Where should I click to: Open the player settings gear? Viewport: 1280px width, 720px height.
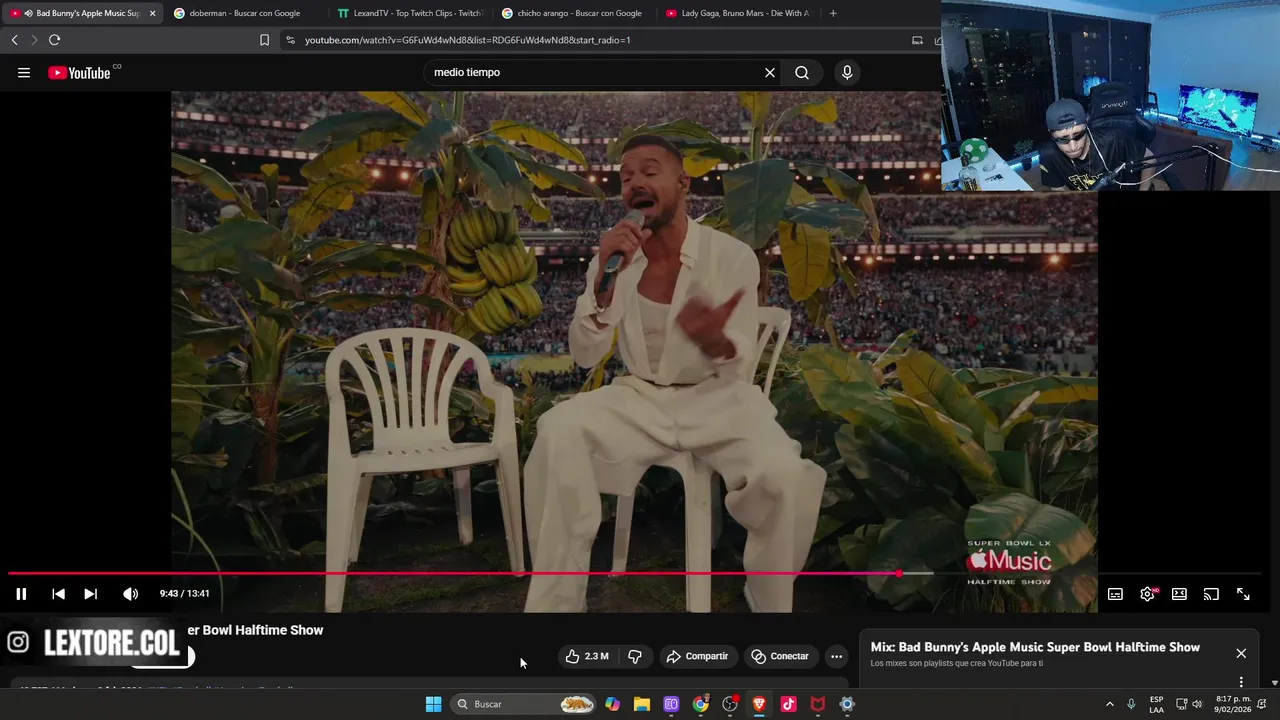[x=1147, y=594]
